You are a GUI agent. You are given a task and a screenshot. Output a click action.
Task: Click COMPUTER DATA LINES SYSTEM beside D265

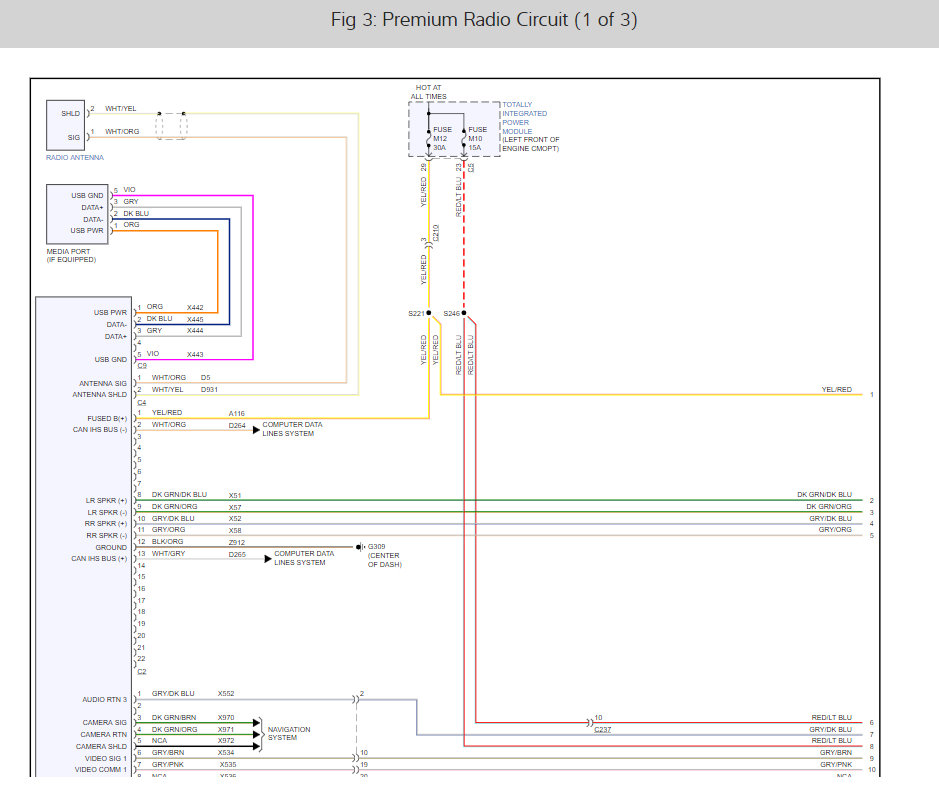tap(304, 558)
